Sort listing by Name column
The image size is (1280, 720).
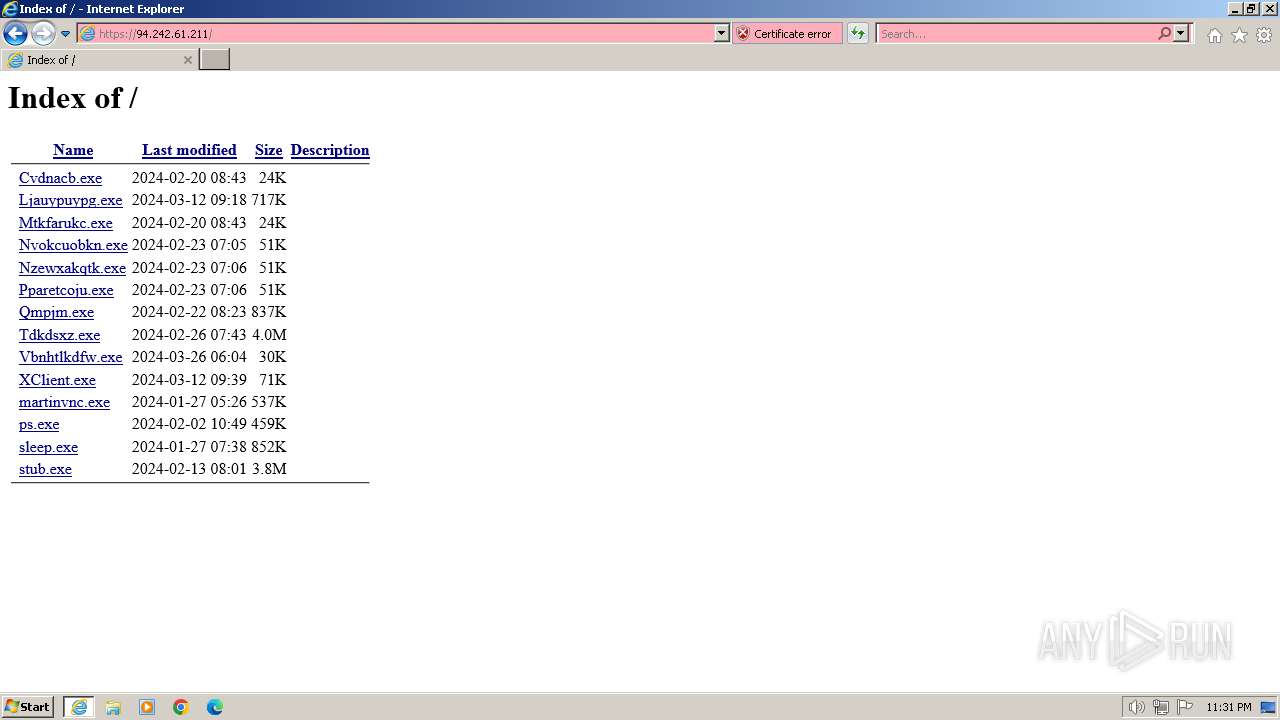tap(73, 150)
